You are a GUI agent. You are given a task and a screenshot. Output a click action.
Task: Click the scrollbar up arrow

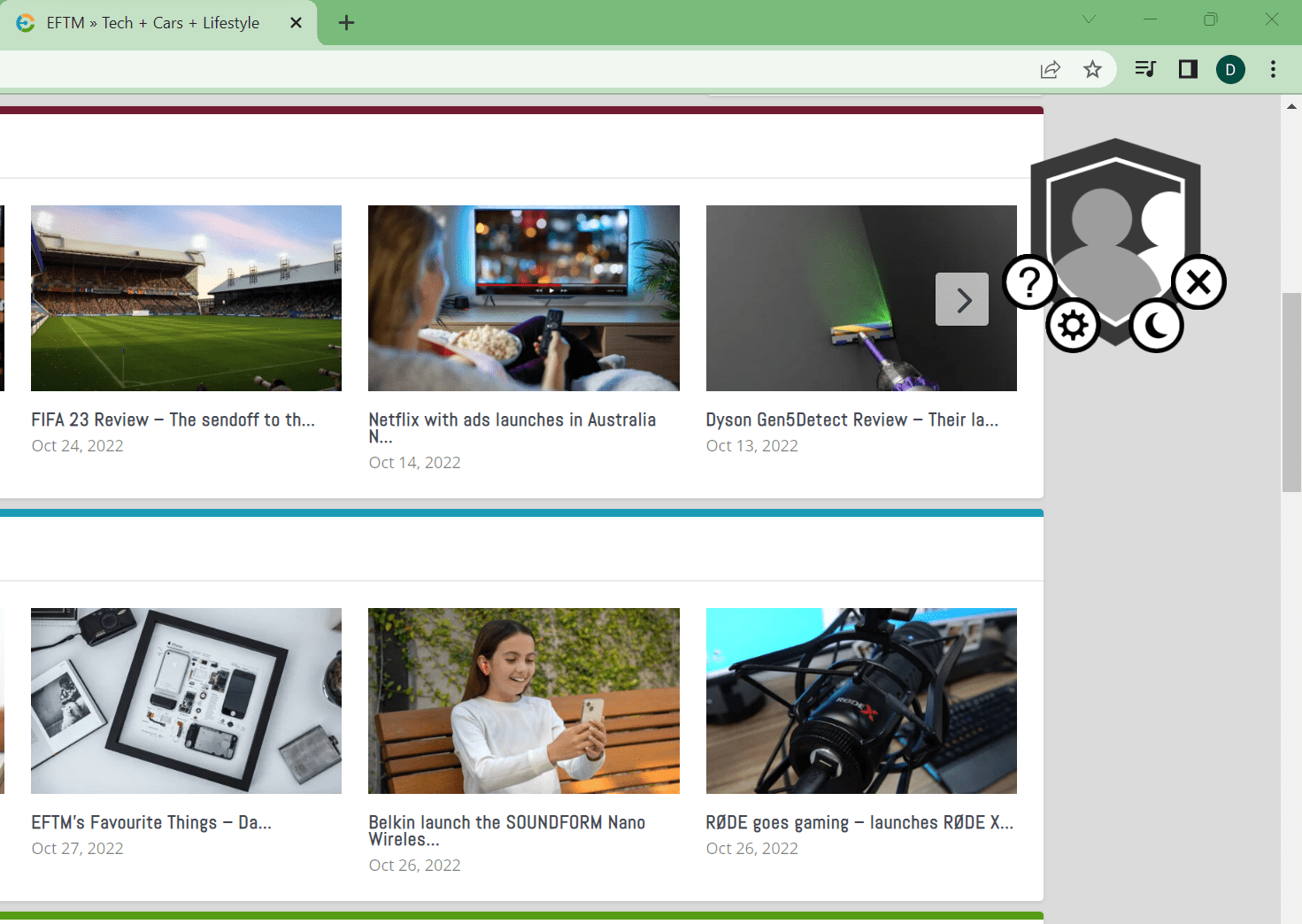1291,106
